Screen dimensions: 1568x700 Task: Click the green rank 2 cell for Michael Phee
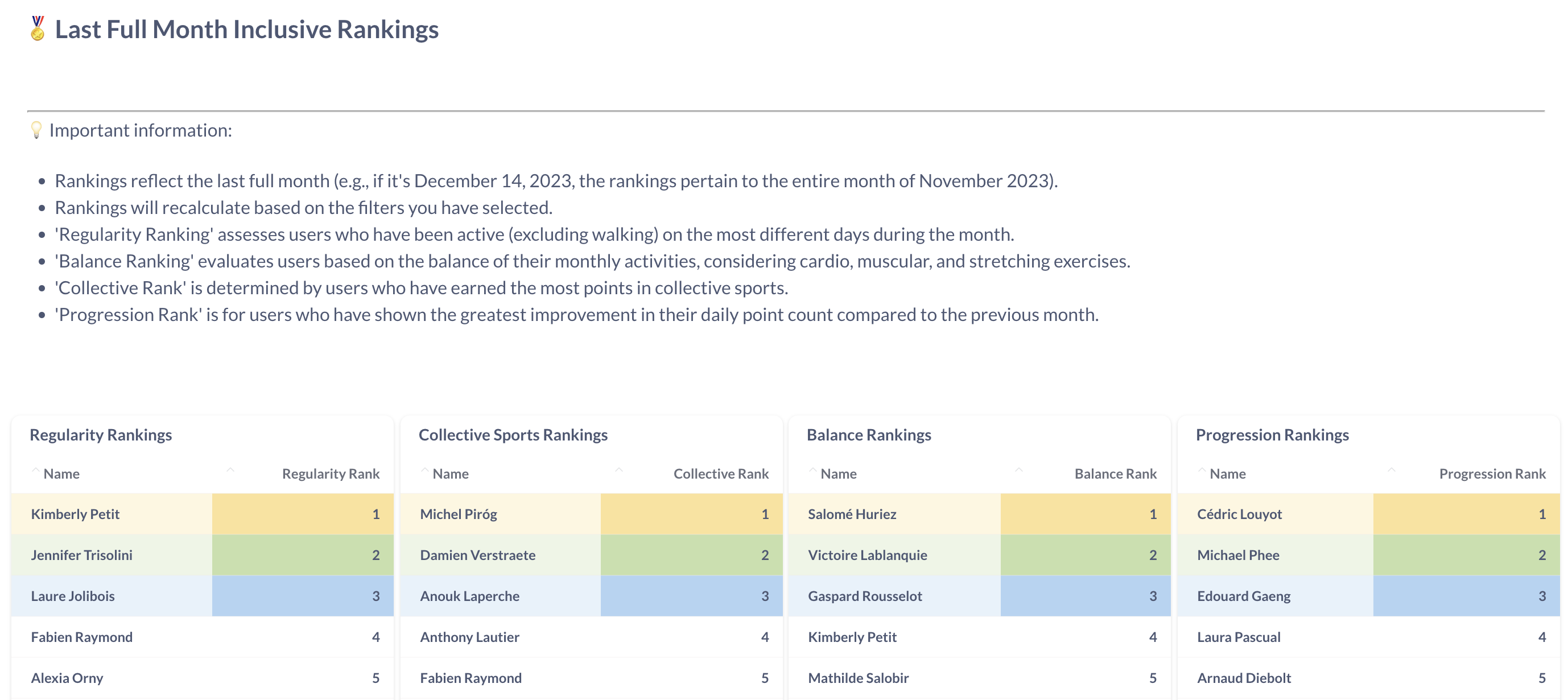point(1466,555)
